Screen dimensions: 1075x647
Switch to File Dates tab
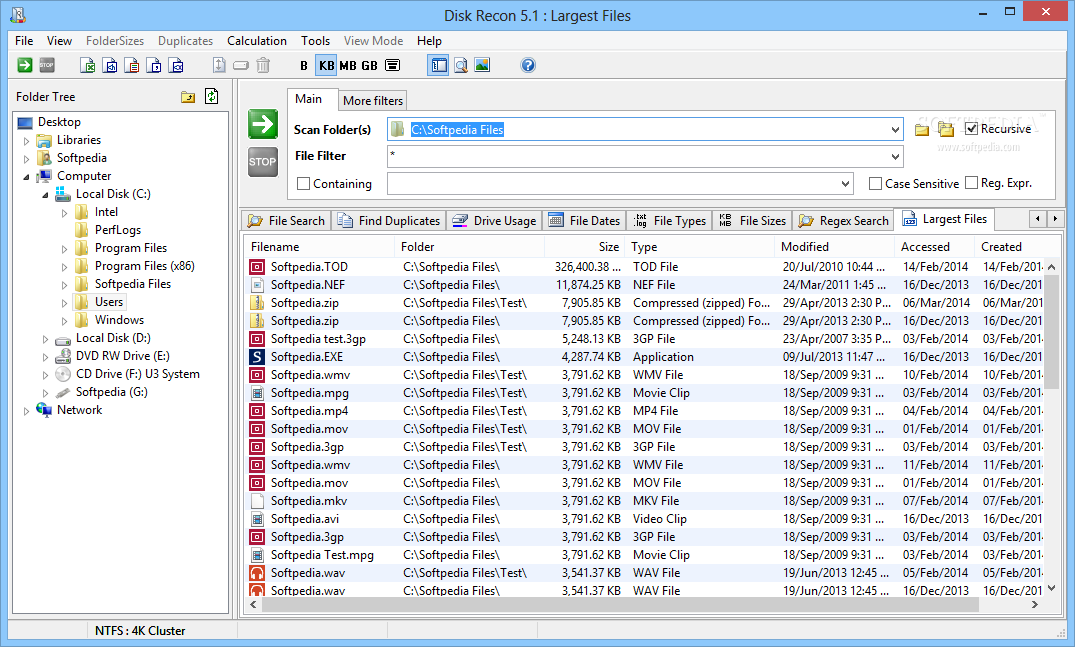click(x=585, y=221)
